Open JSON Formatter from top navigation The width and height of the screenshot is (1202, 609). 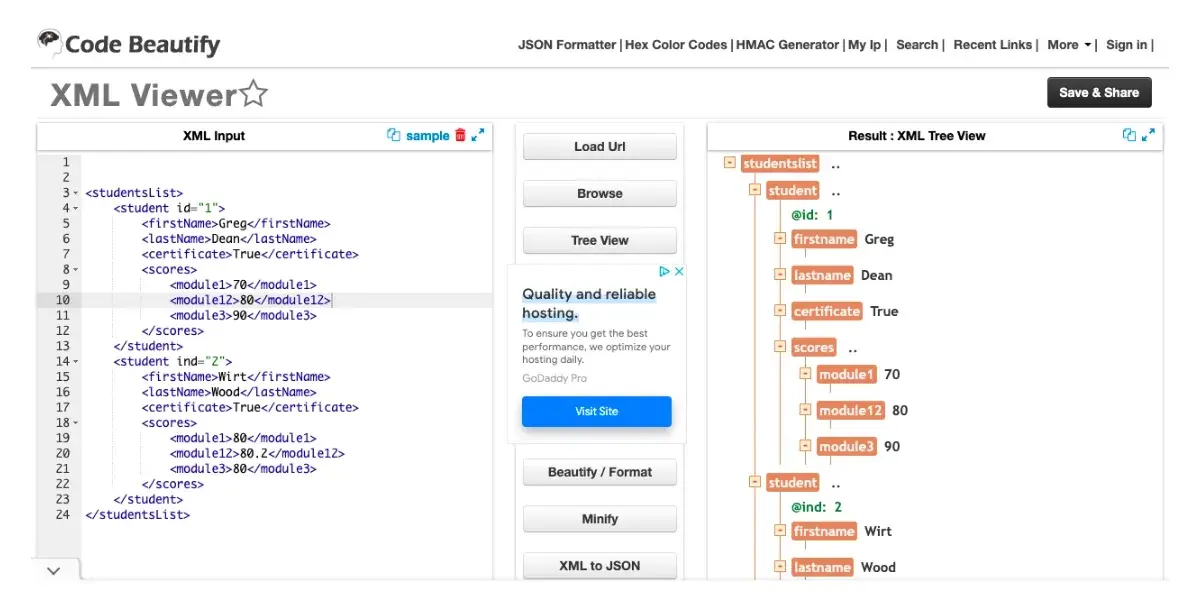coord(566,45)
